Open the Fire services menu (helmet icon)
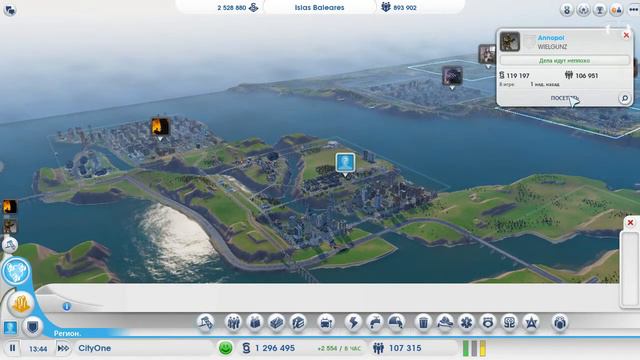Viewport: 640px width, 360px height. coord(445,323)
